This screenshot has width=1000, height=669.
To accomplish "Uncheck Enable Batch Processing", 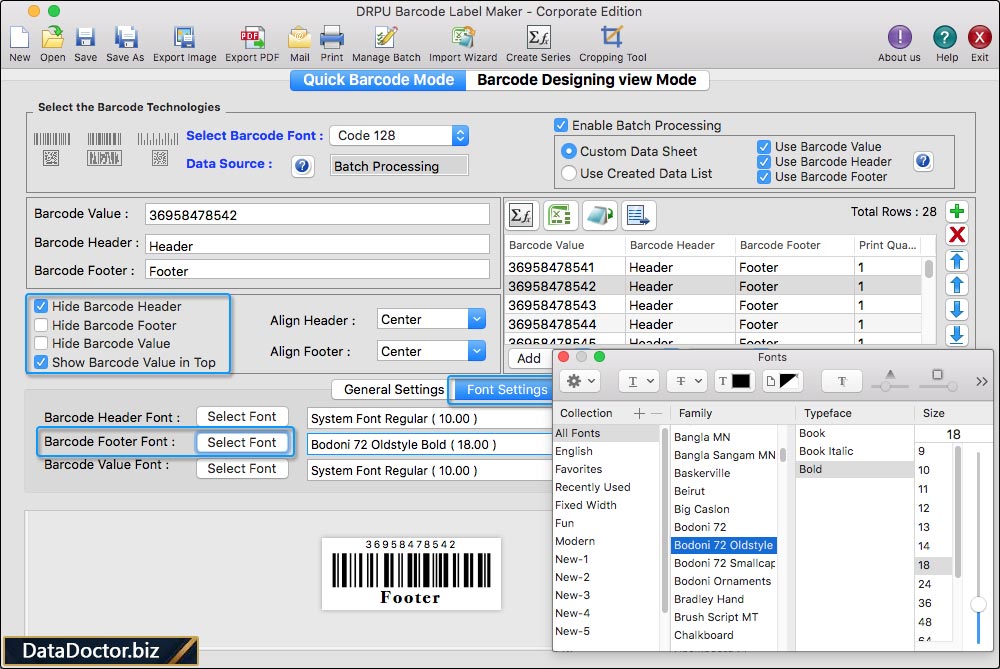I will (x=561, y=125).
